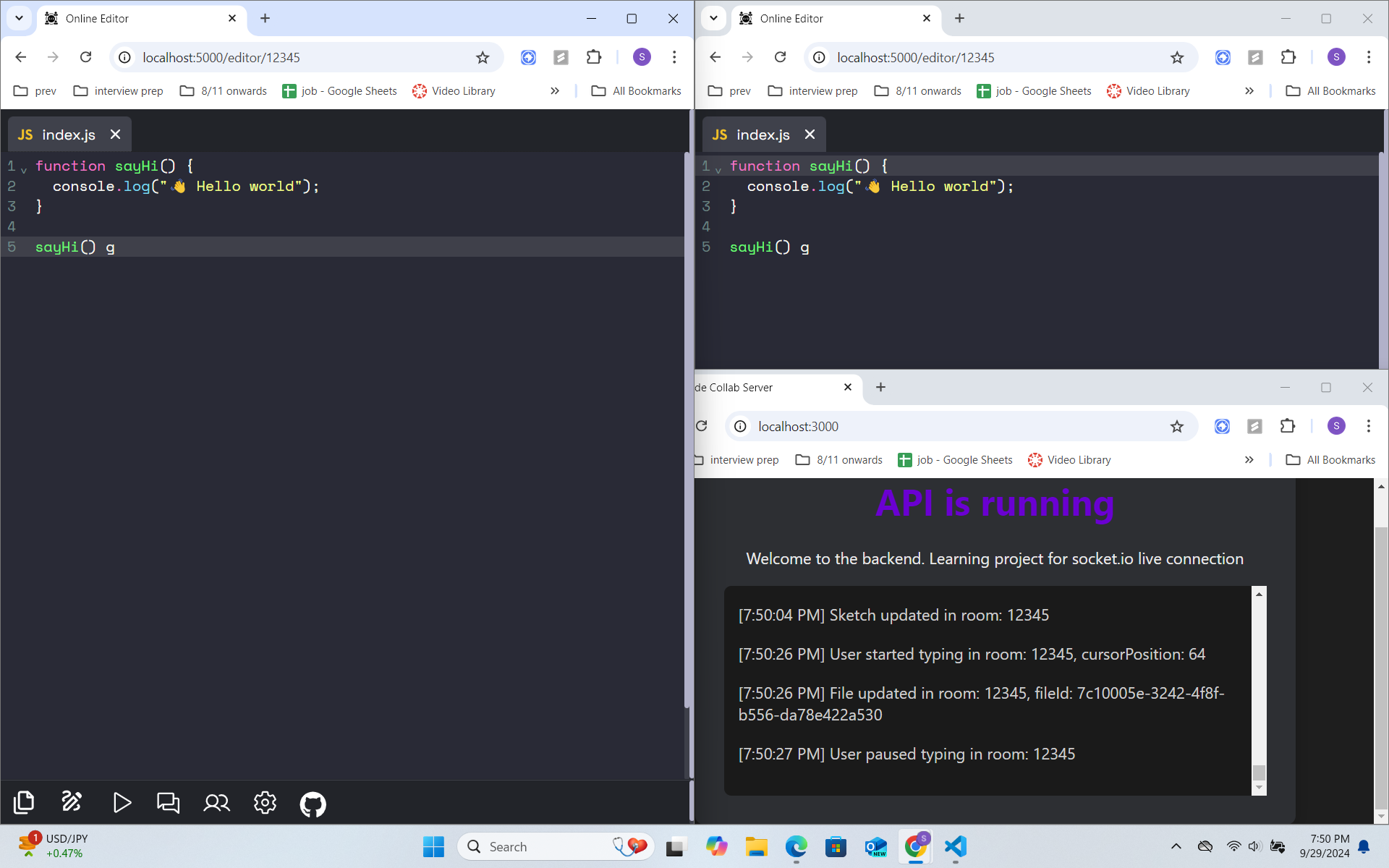Open the Windows Start menu

[x=433, y=846]
